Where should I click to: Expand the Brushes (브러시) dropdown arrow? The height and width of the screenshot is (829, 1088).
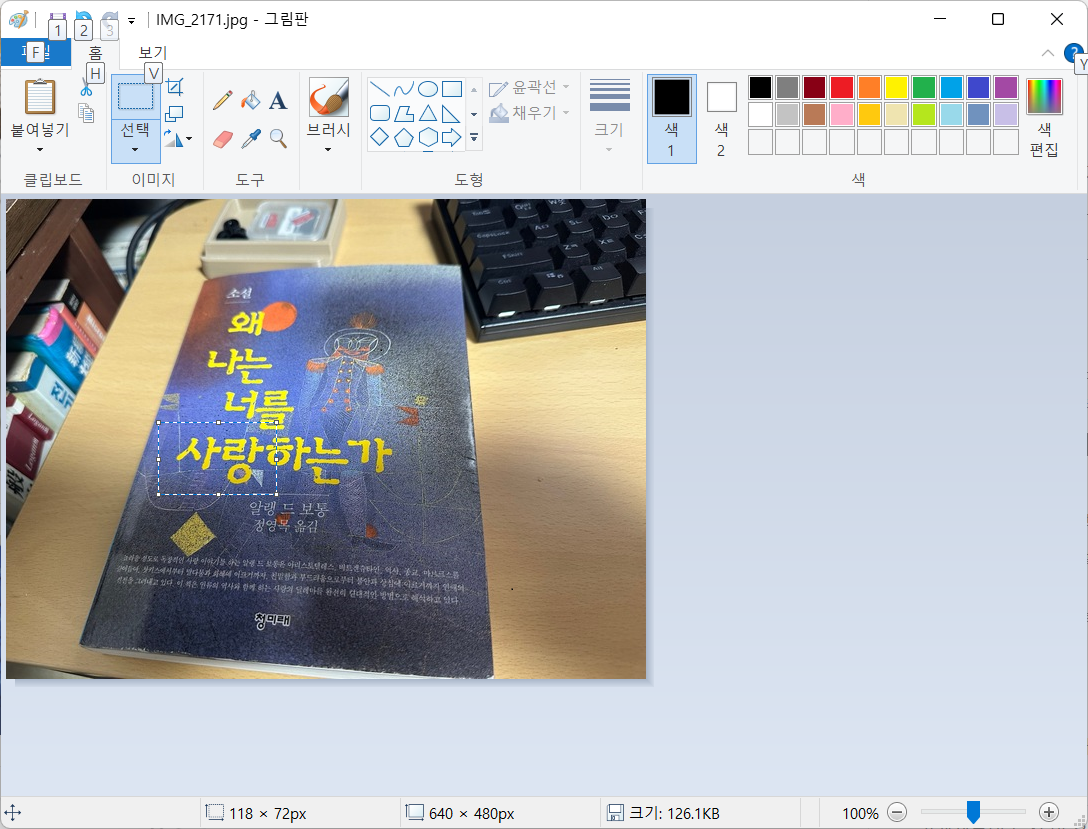point(328,149)
